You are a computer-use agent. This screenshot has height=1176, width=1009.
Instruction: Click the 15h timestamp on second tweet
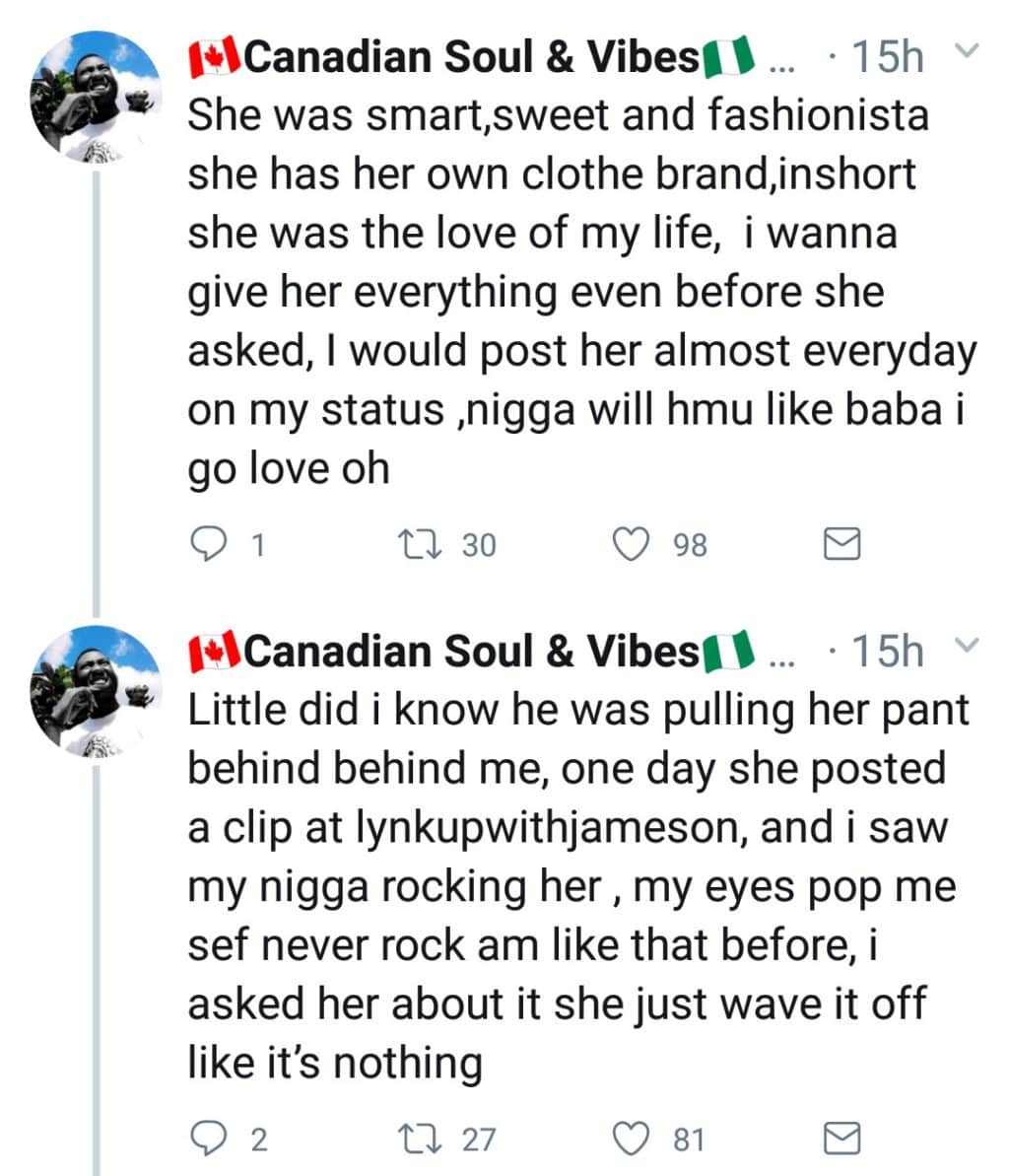pyautogui.click(x=887, y=653)
